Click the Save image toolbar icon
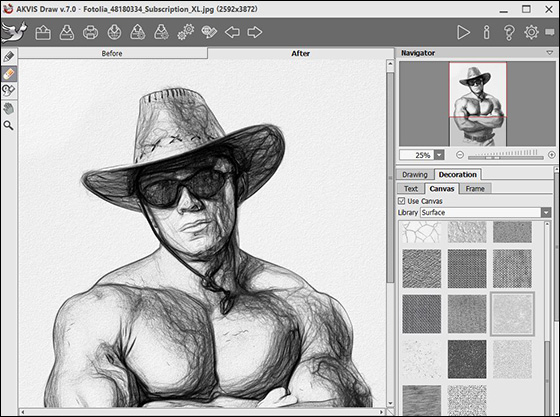 67,32
